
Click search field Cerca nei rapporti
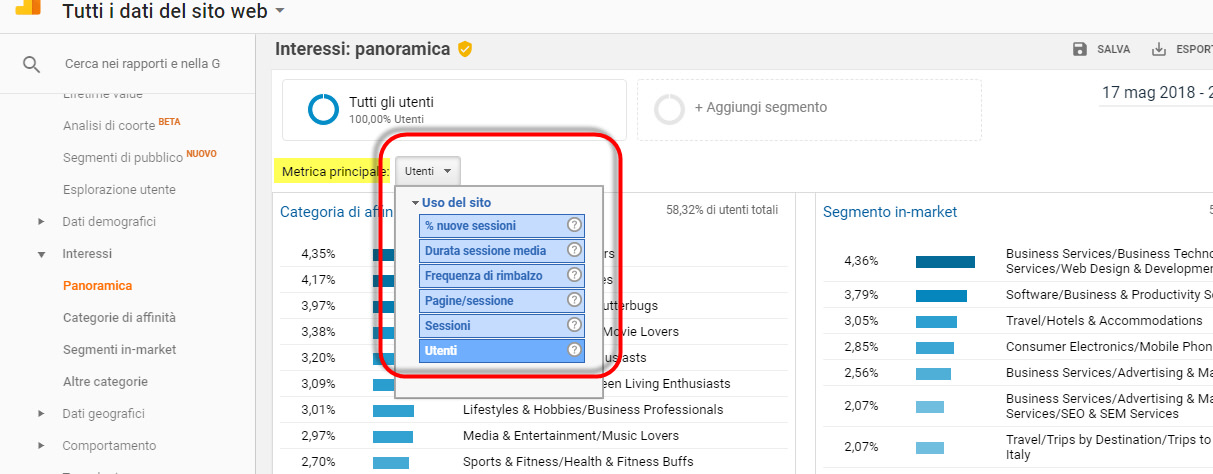(142, 64)
